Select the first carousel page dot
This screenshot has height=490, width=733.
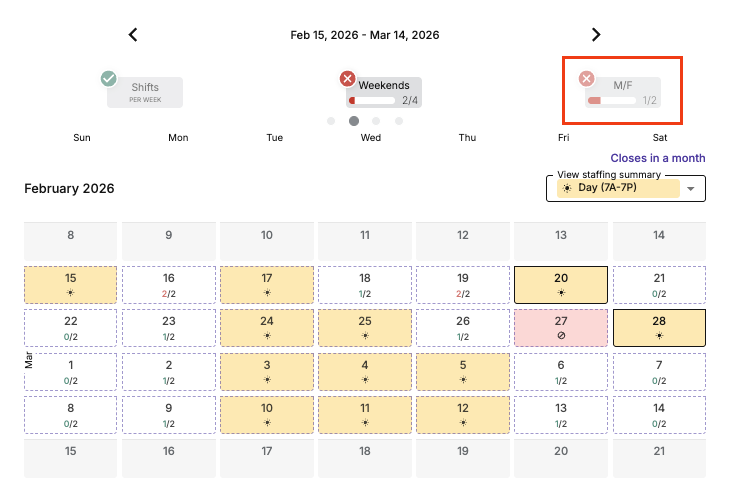click(331, 121)
